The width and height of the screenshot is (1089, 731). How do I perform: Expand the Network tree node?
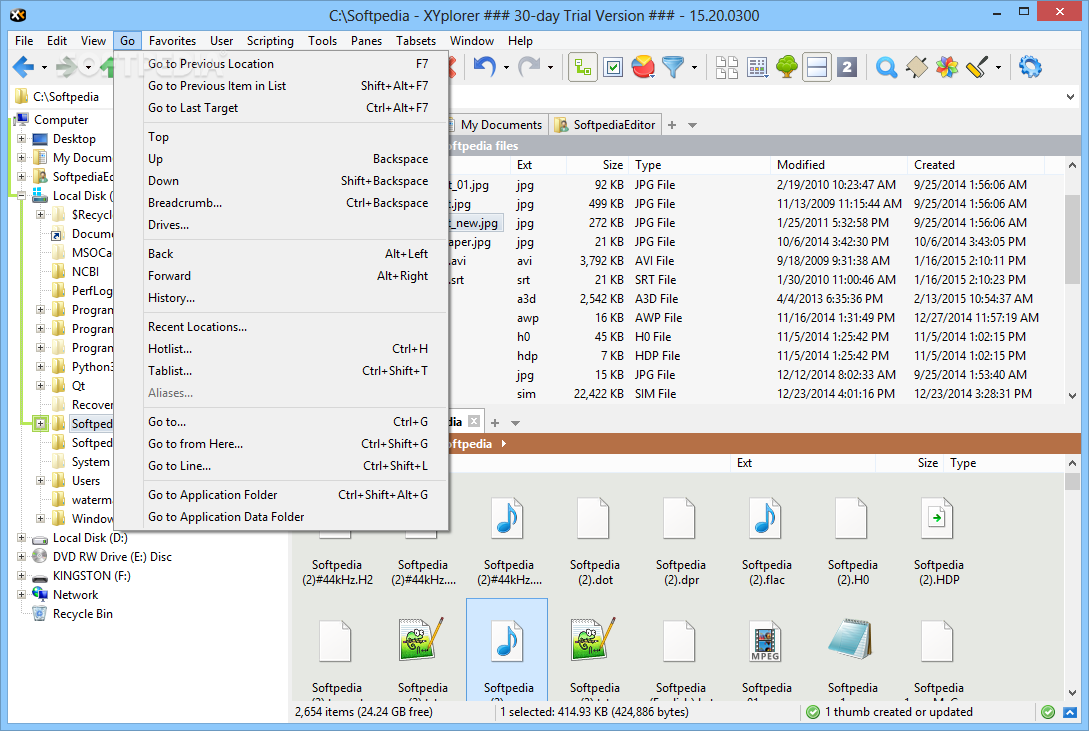pyautogui.click(x=22, y=595)
